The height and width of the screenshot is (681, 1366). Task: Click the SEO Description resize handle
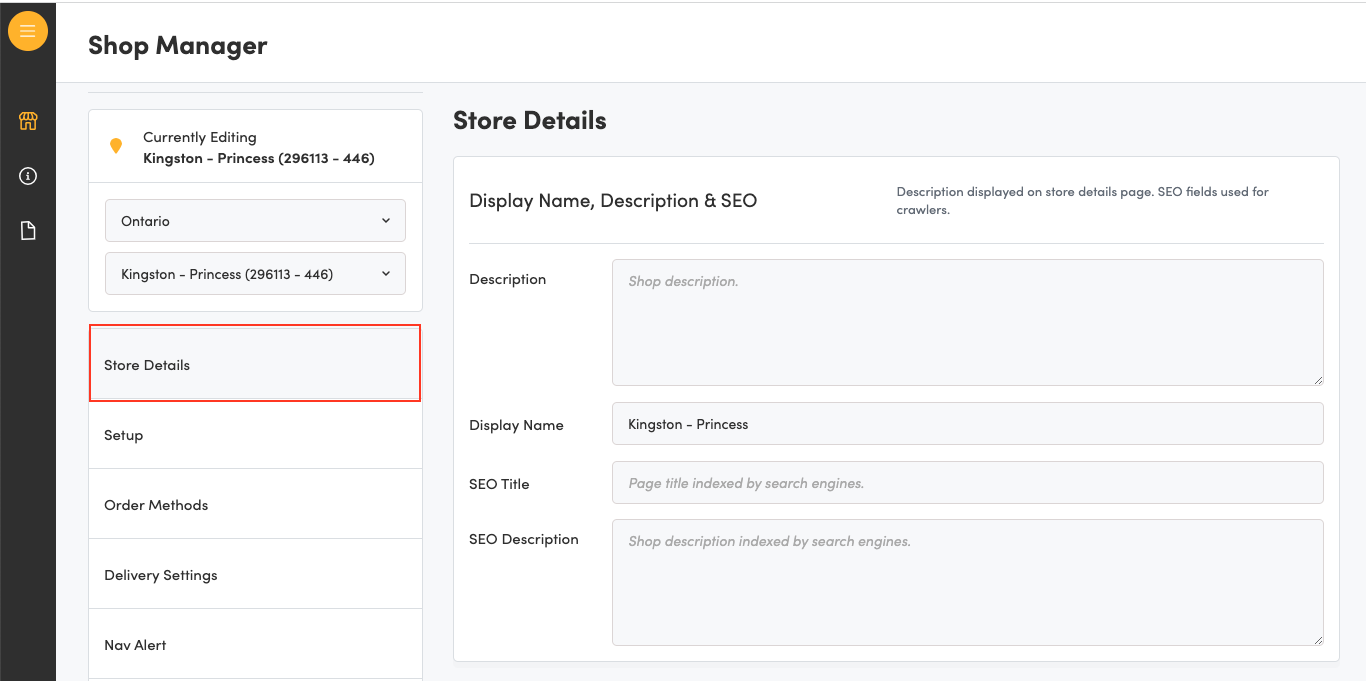tap(1318, 640)
